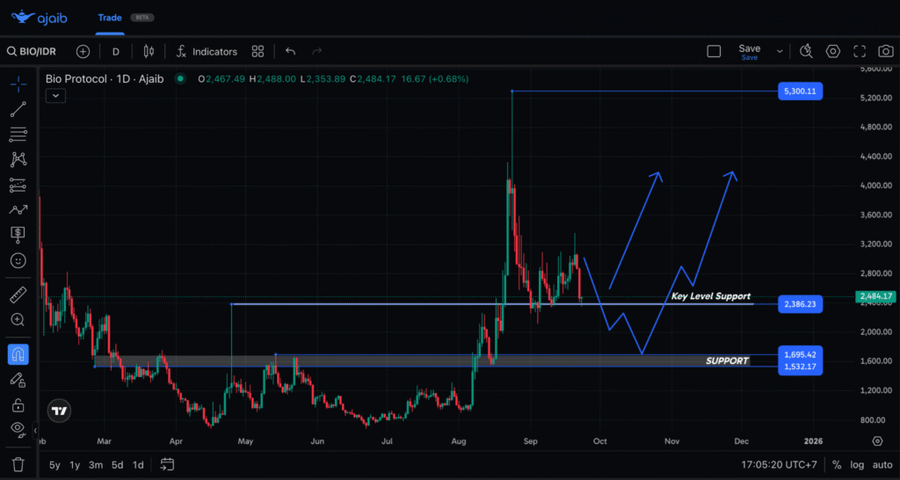Open chart settings hexagon icon
Image resolution: width=900 pixels, height=480 pixels.
click(833, 52)
